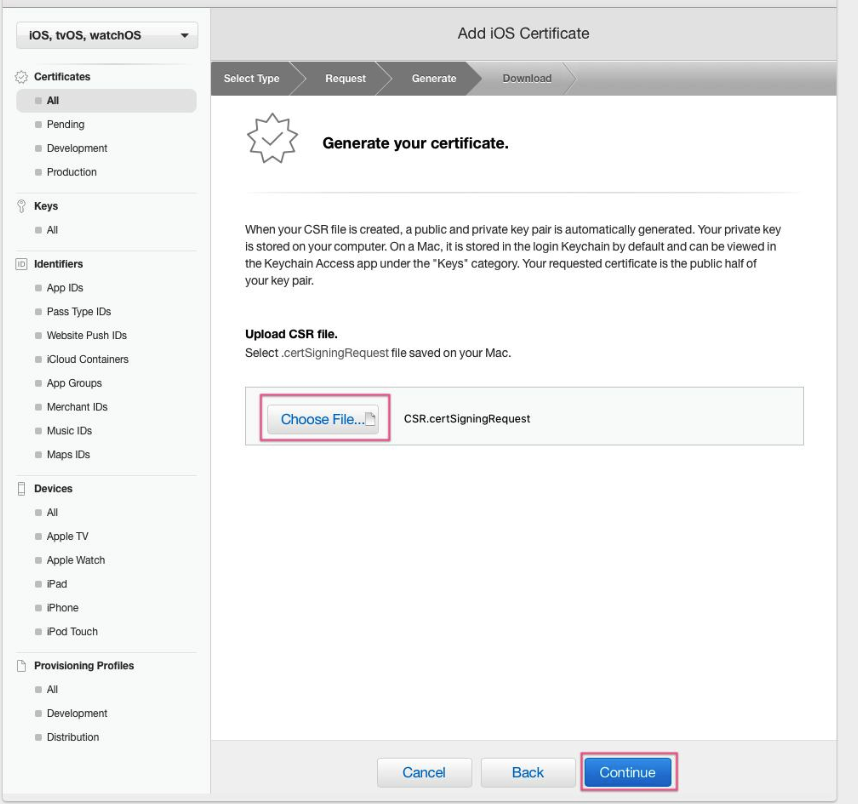Click the Provisioning Profiles document icon
858x804 pixels.
21,666
